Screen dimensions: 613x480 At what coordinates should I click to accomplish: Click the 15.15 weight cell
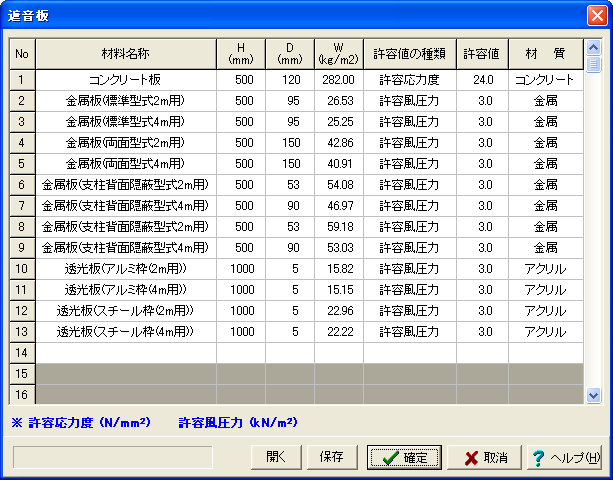339,290
